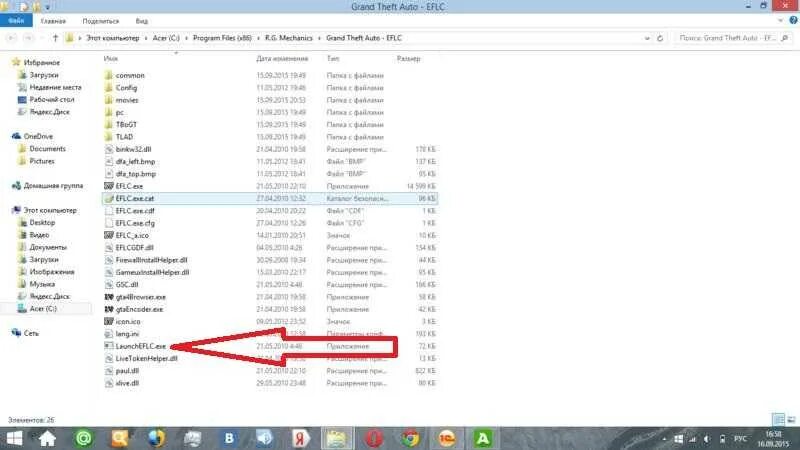
Task: Select the EFLC_a.ico icon file
Action: pyautogui.click(x=109, y=235)
